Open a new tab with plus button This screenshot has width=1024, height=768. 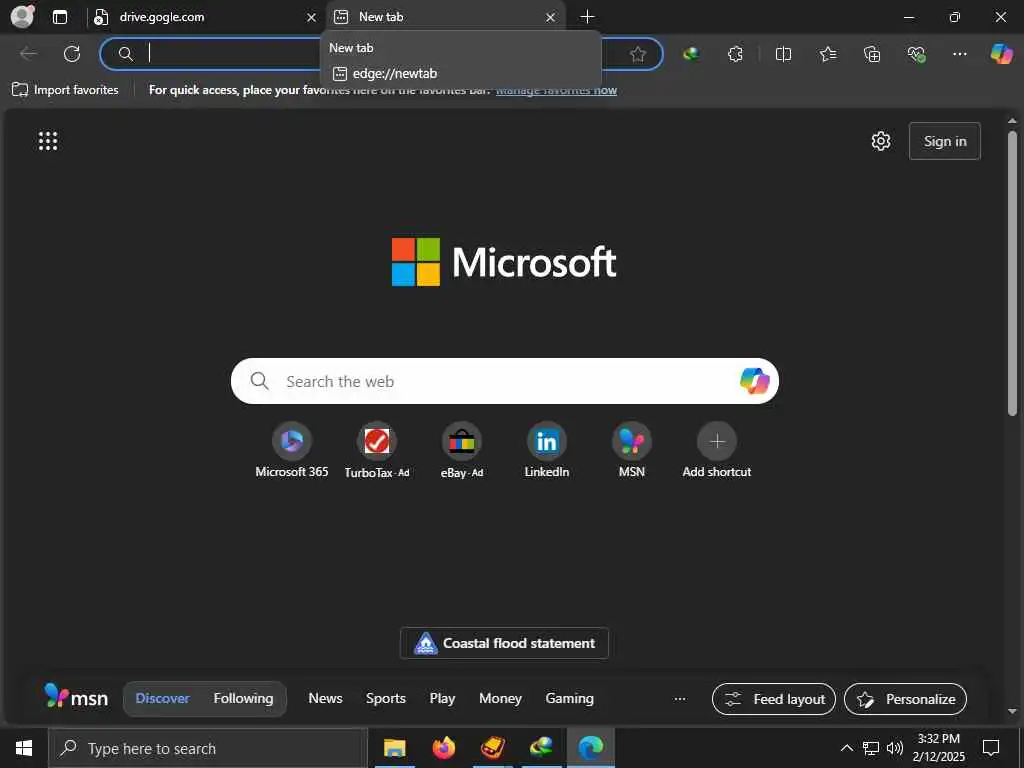tap(587, 17)
